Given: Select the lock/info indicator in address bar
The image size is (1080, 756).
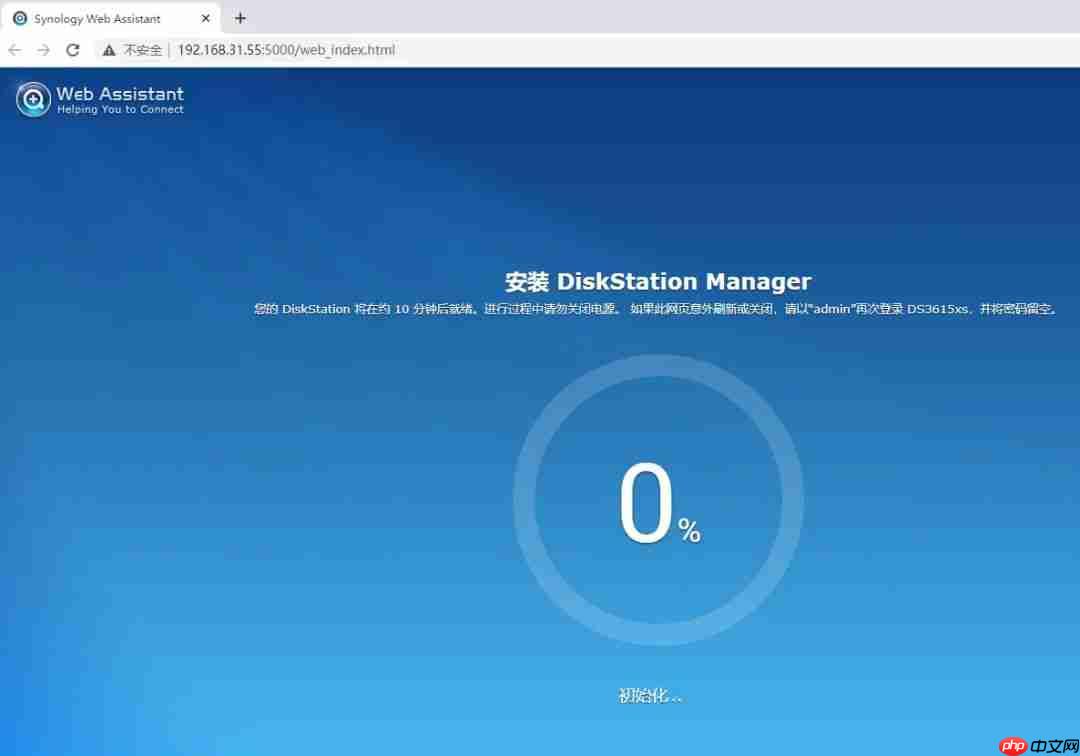Looking at the screenshot, I should pyautogui.click(x=108, y=49).
